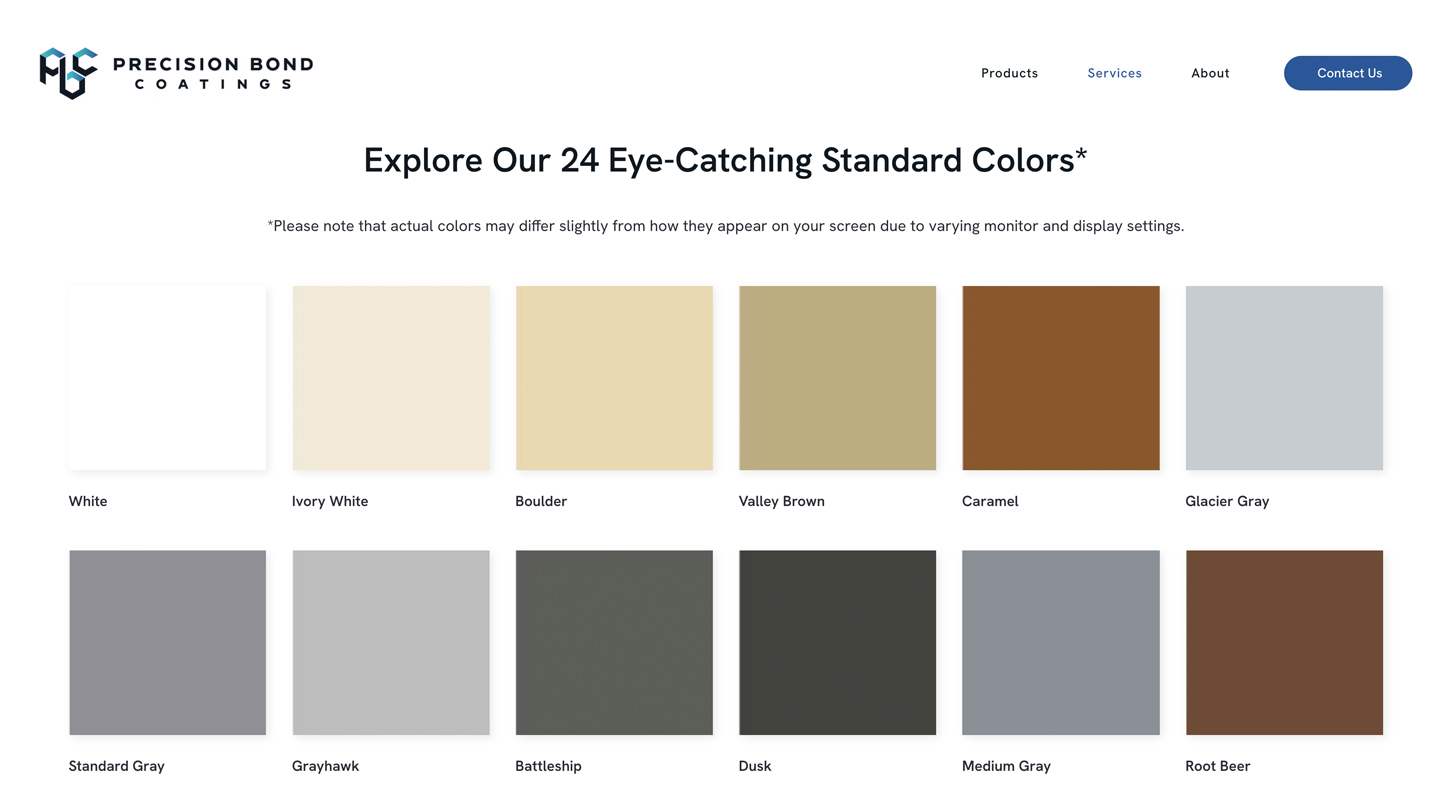Click the Caramel label text
Screen dimensions: 1440x810
pos(990,501)
